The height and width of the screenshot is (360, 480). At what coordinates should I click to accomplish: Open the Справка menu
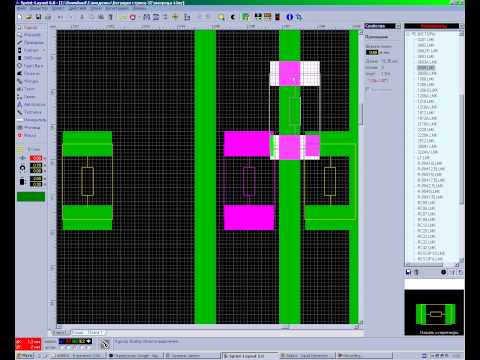click(x=138, y=8)
